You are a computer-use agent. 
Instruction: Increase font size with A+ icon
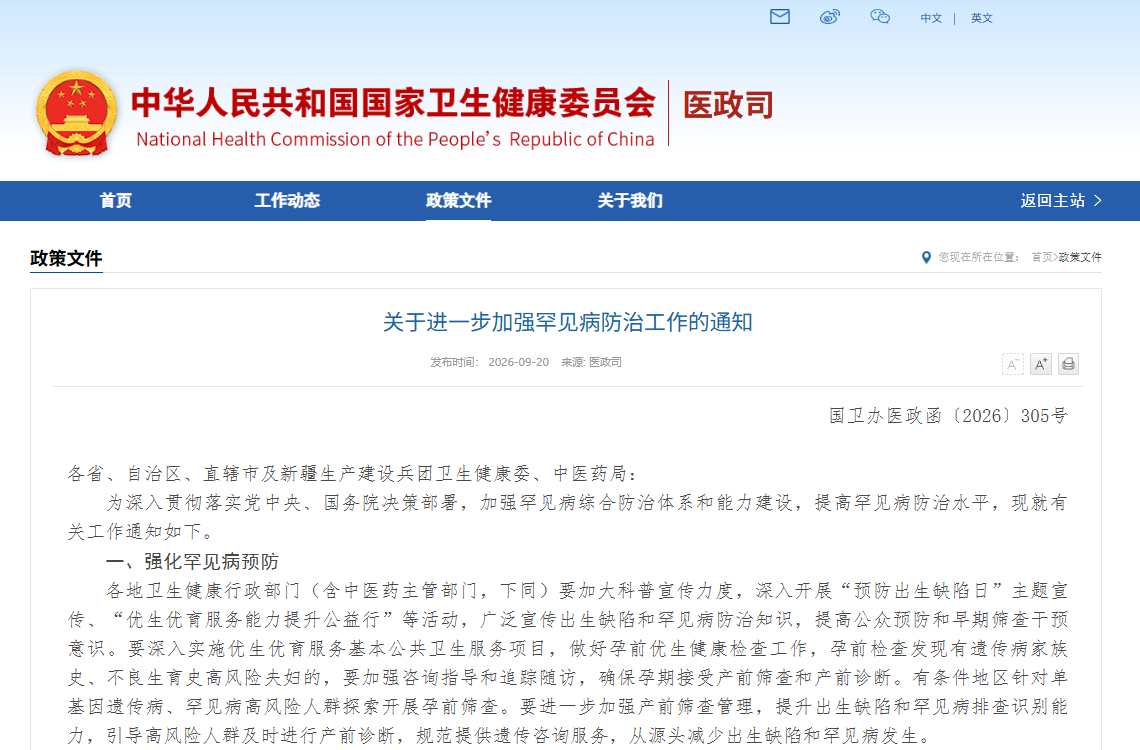pyautogui.click(x=1040, y=364)
